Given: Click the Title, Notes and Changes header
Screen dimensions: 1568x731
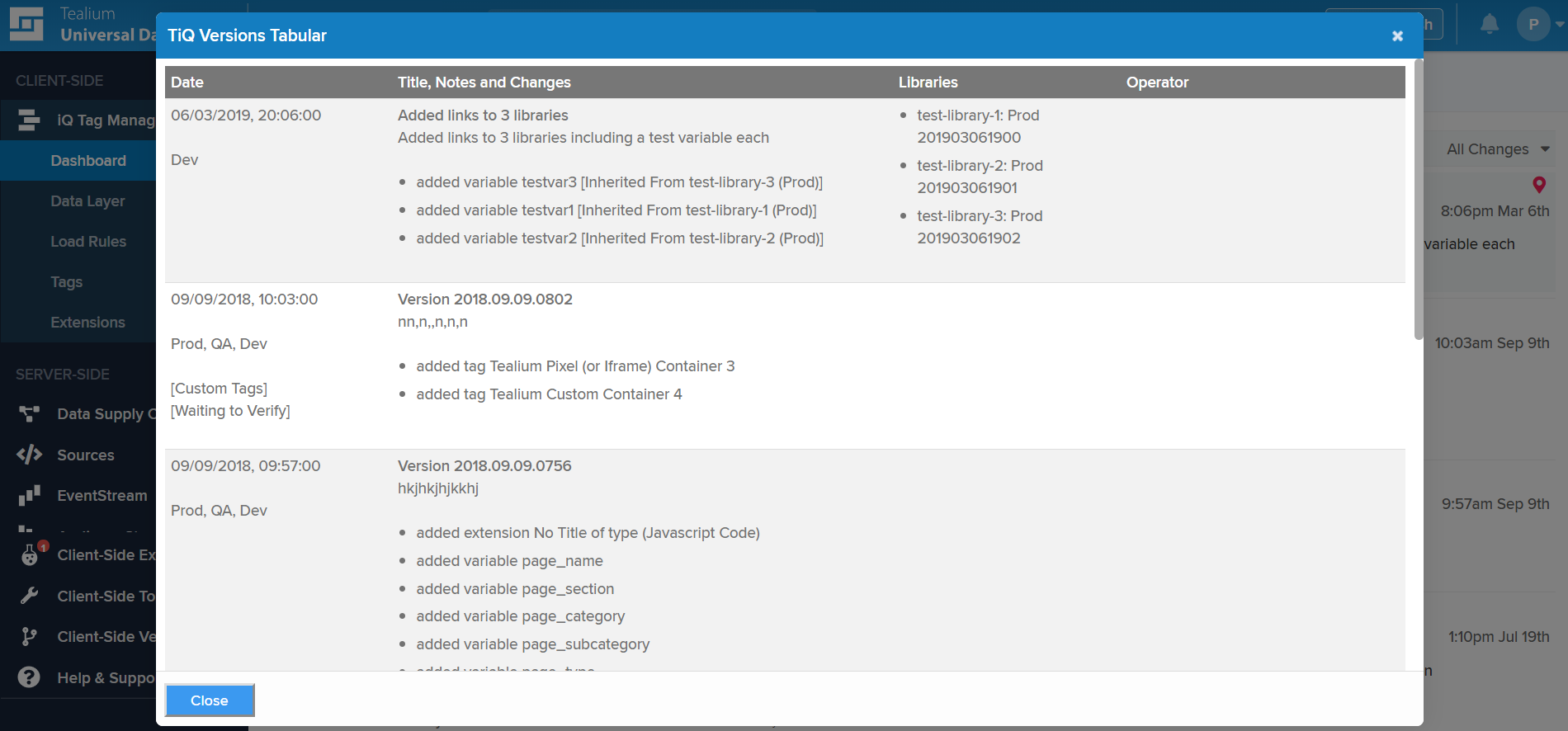Looking at the screenshot, I should click(484, 83).
